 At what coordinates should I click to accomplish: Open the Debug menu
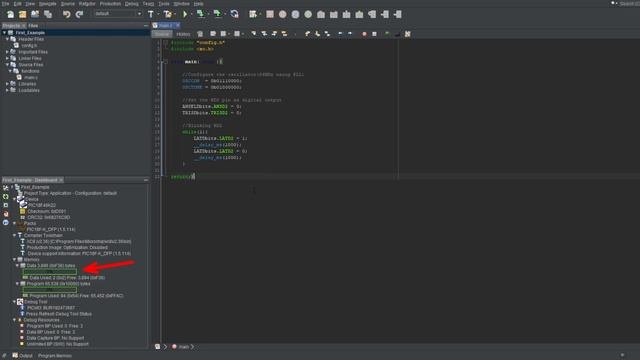(x=131, y=3)
